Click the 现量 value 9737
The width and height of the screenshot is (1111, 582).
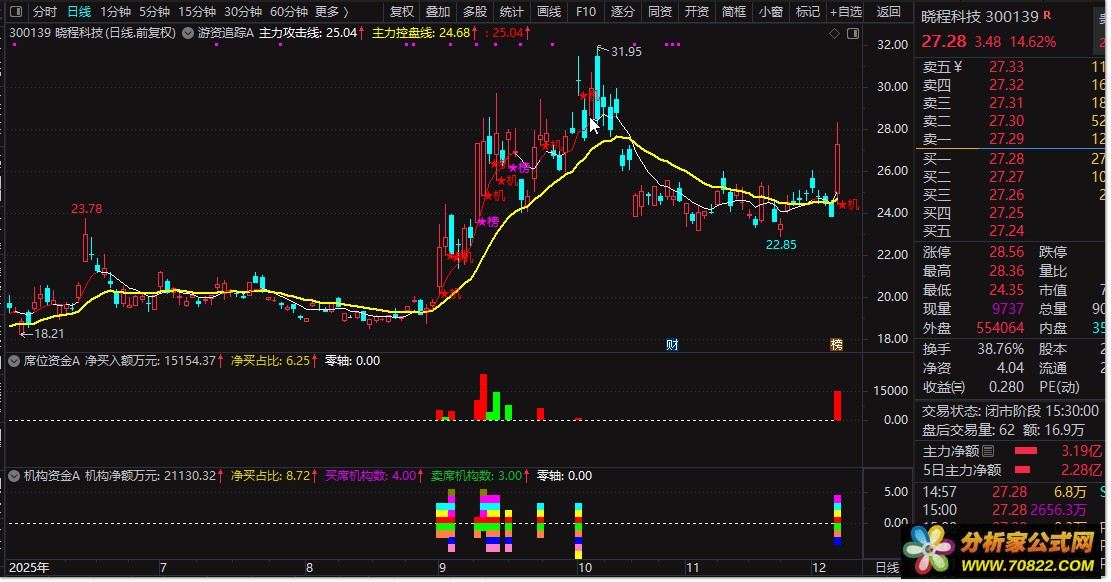click(1008, 309)
